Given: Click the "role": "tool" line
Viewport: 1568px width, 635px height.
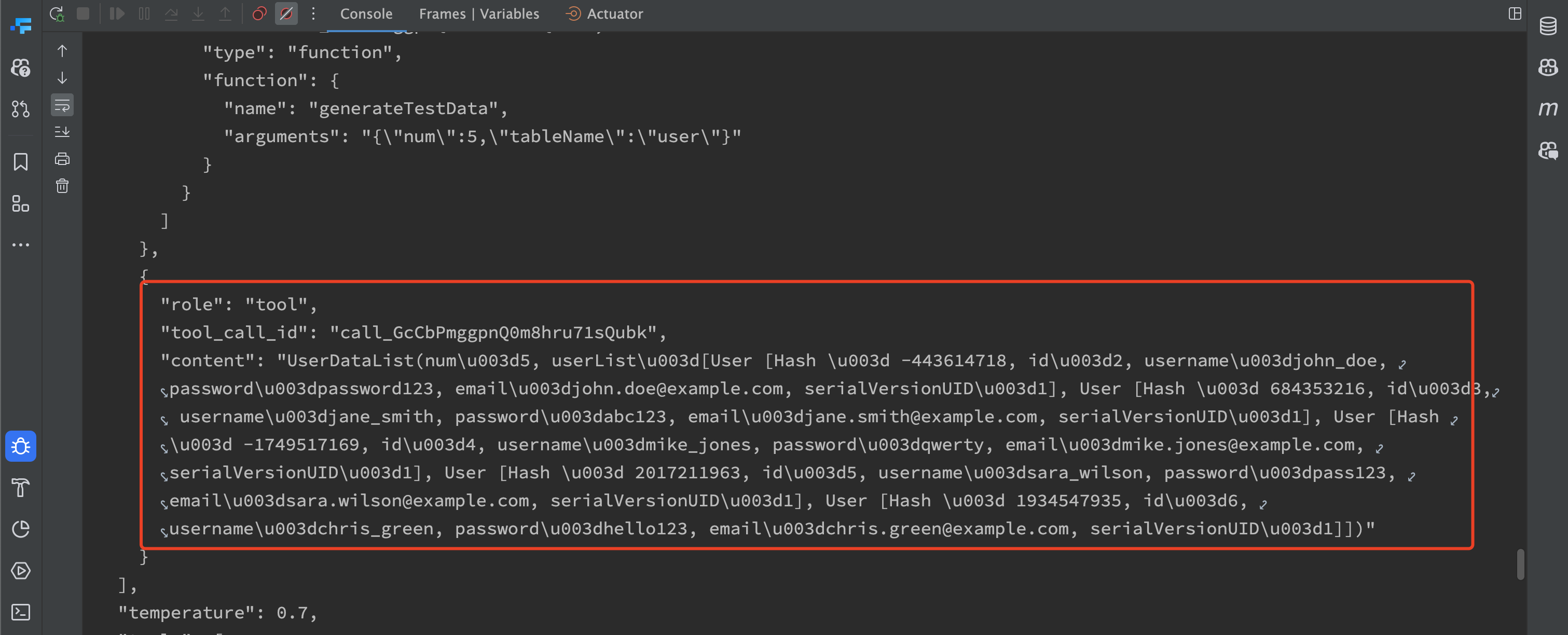Looking at the screenshot, I should pos(239,305).
